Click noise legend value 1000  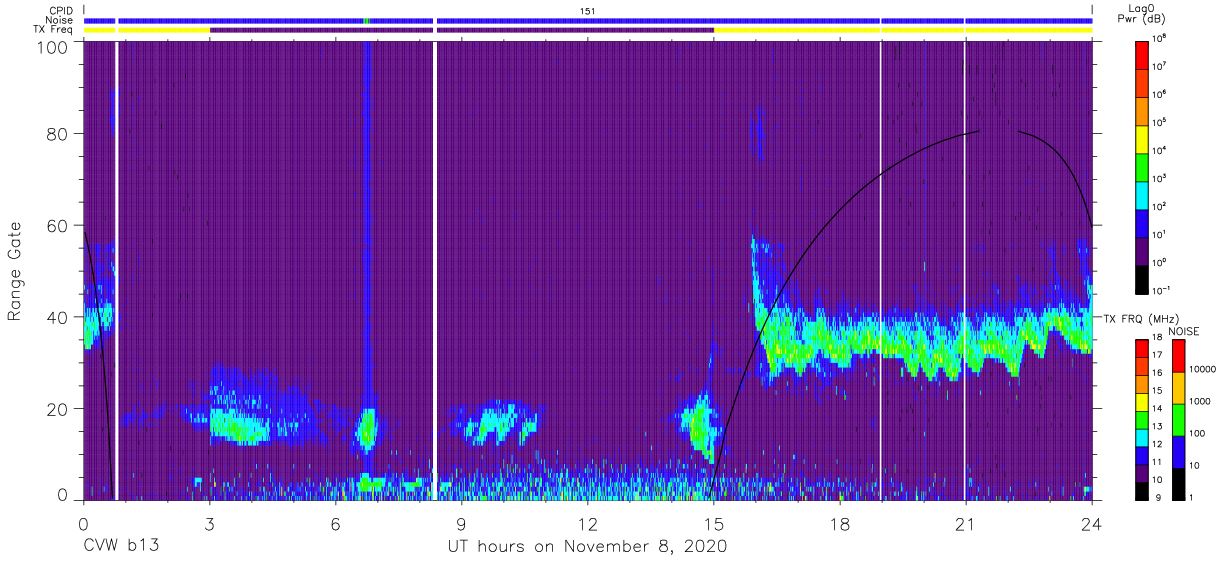(x=1199, y=402)
